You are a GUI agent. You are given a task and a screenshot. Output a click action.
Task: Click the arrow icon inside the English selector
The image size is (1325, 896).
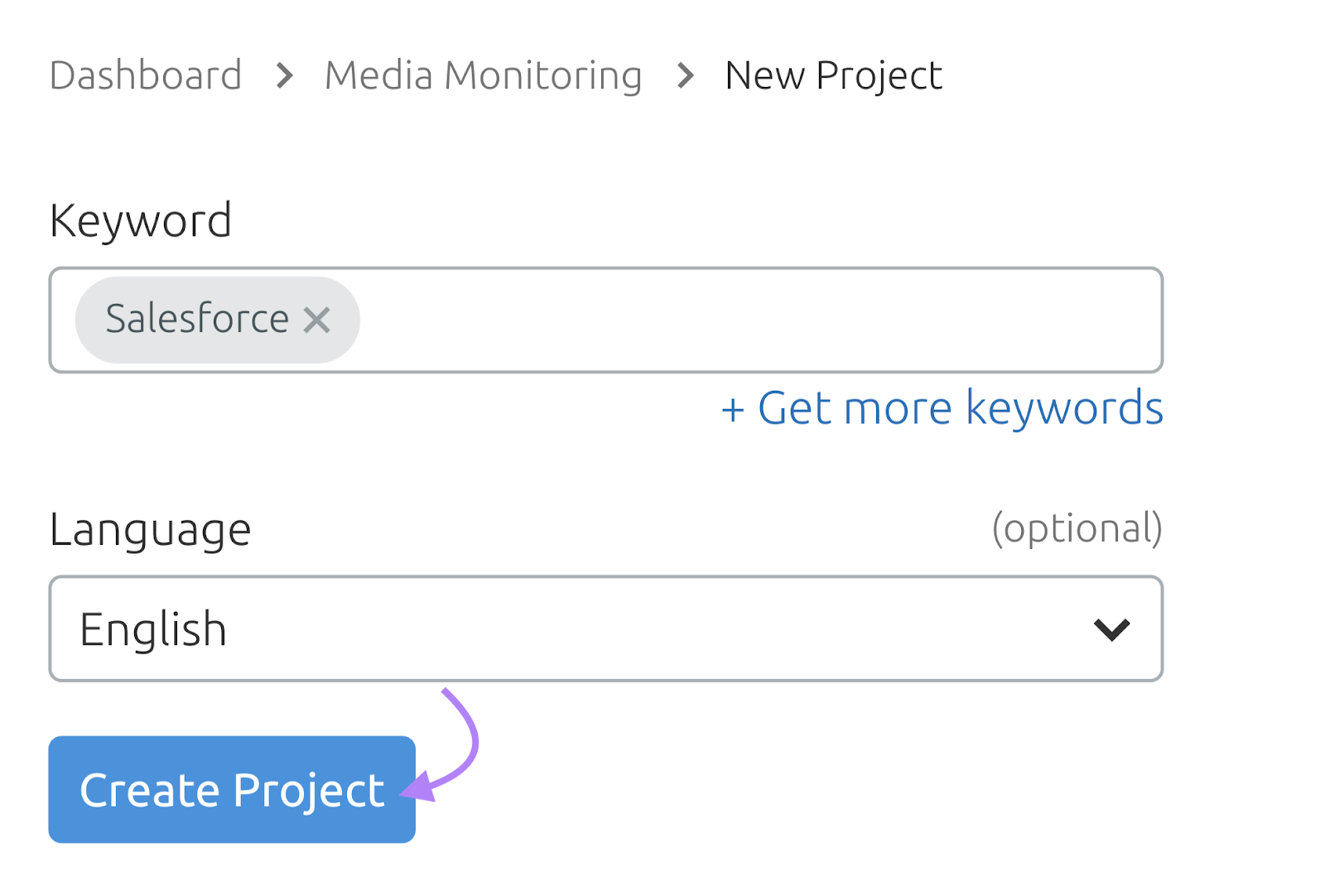click(1111, 629)
